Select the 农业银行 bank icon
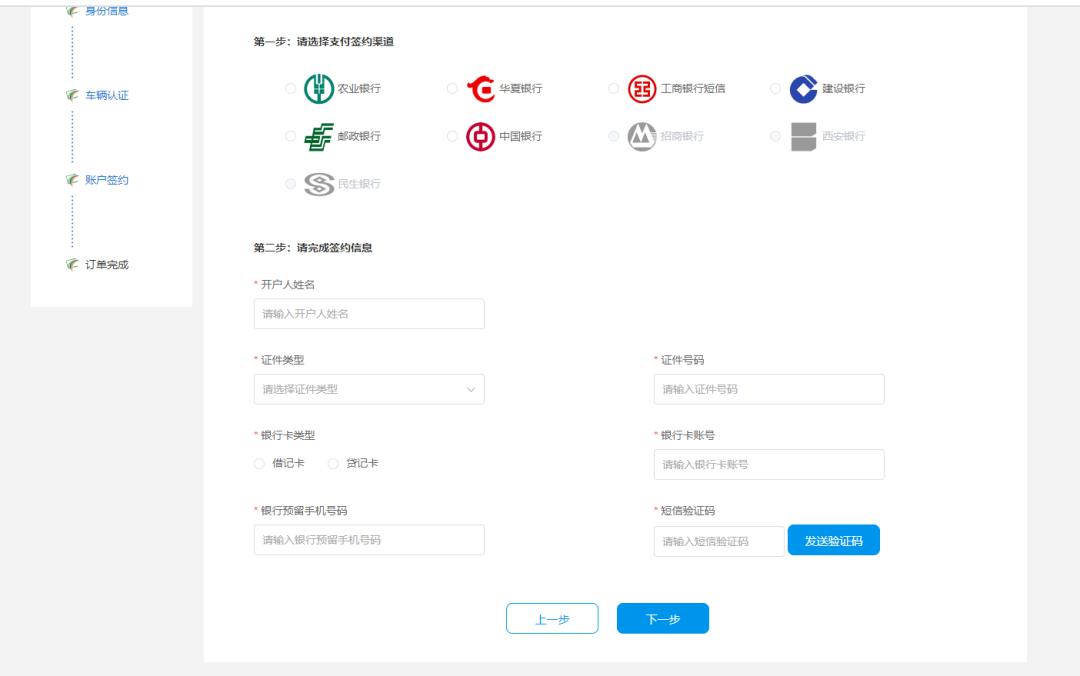 tap(320, 86)
